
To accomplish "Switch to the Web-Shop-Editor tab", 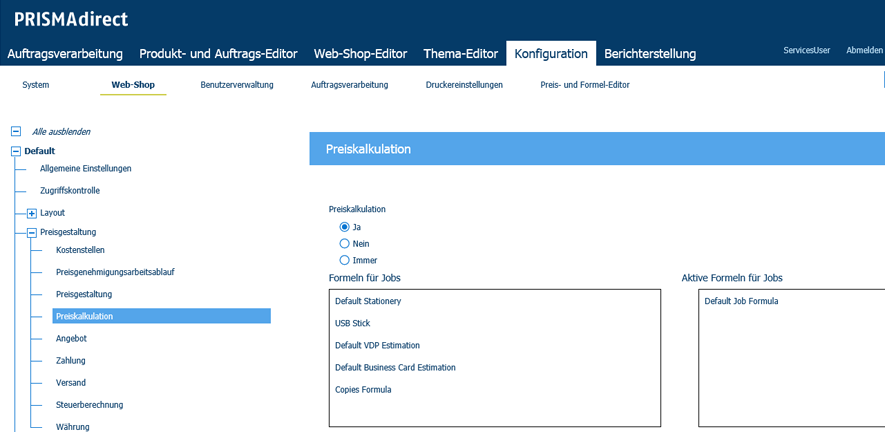I will click(x=361, y=54).
